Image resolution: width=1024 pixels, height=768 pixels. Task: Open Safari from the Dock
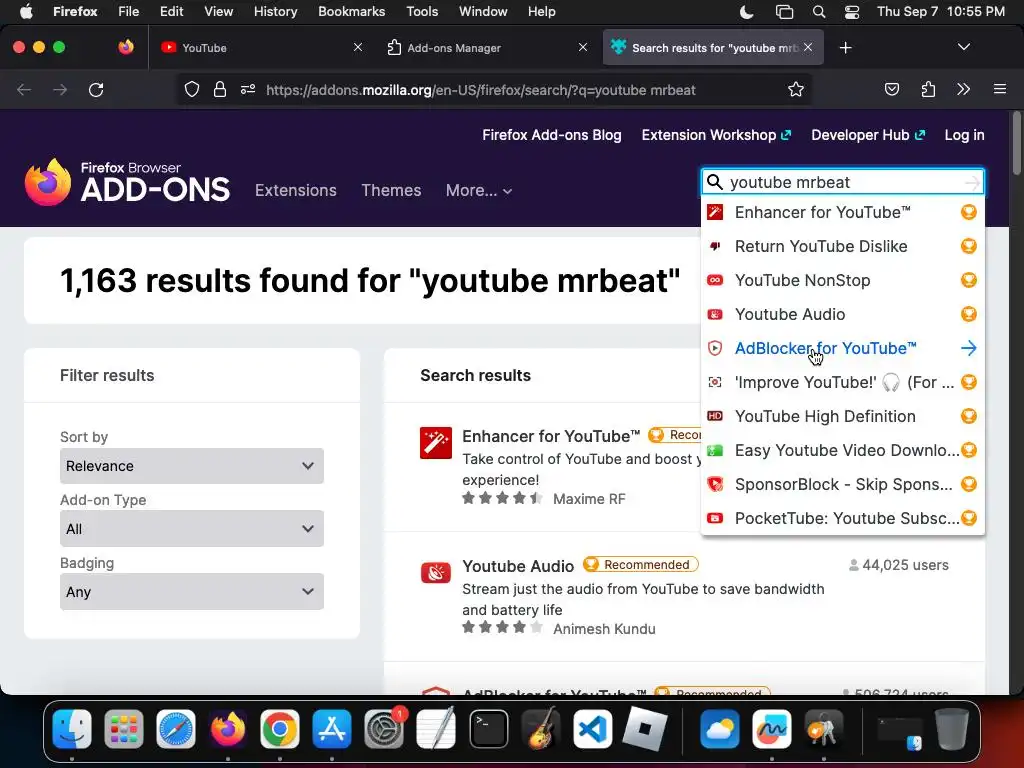(x=176, y=729)
